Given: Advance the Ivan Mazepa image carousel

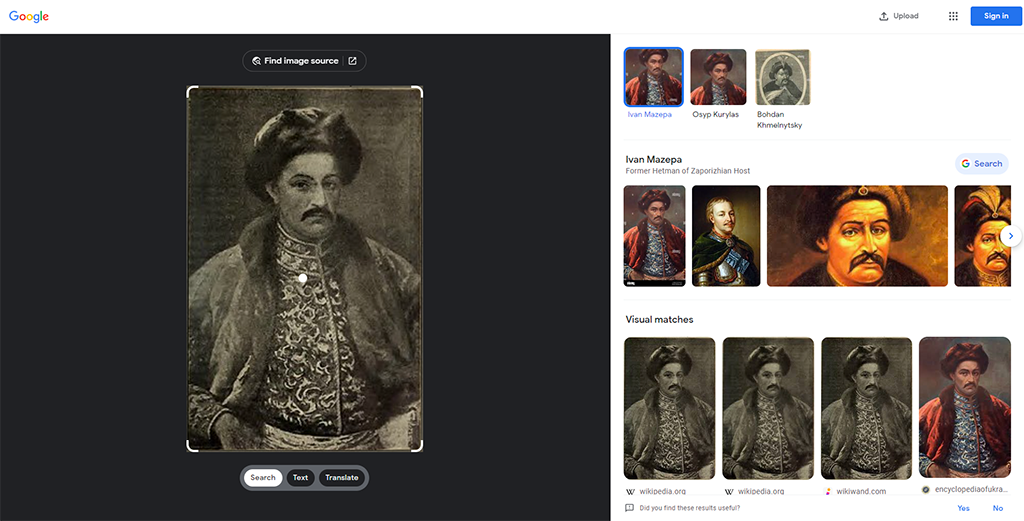Looking at the screenshot, I should coord(1011,236).
